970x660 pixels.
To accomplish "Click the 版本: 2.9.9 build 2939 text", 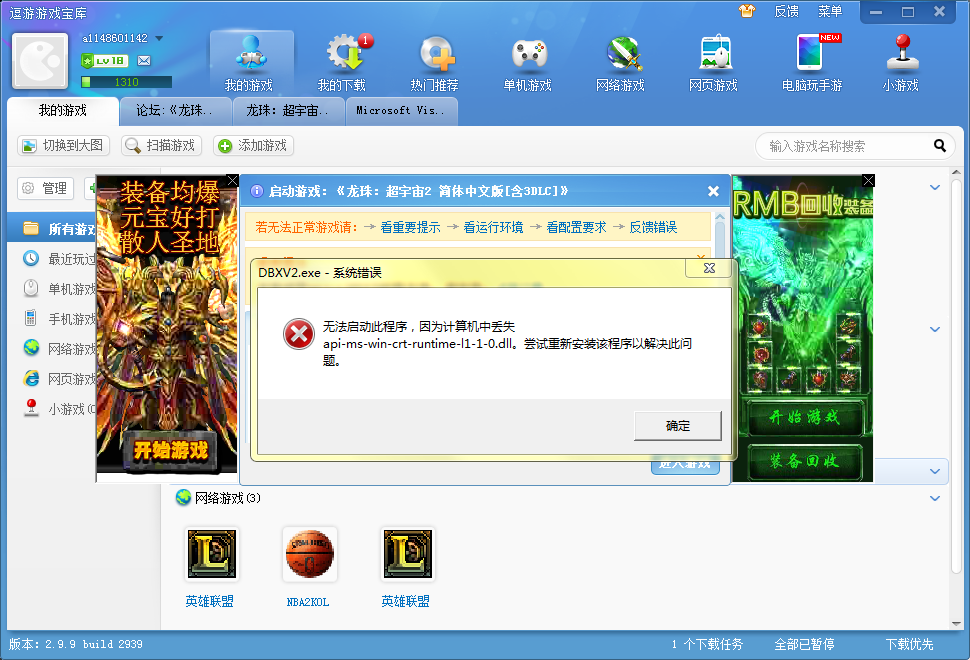I will coord(75,645).
